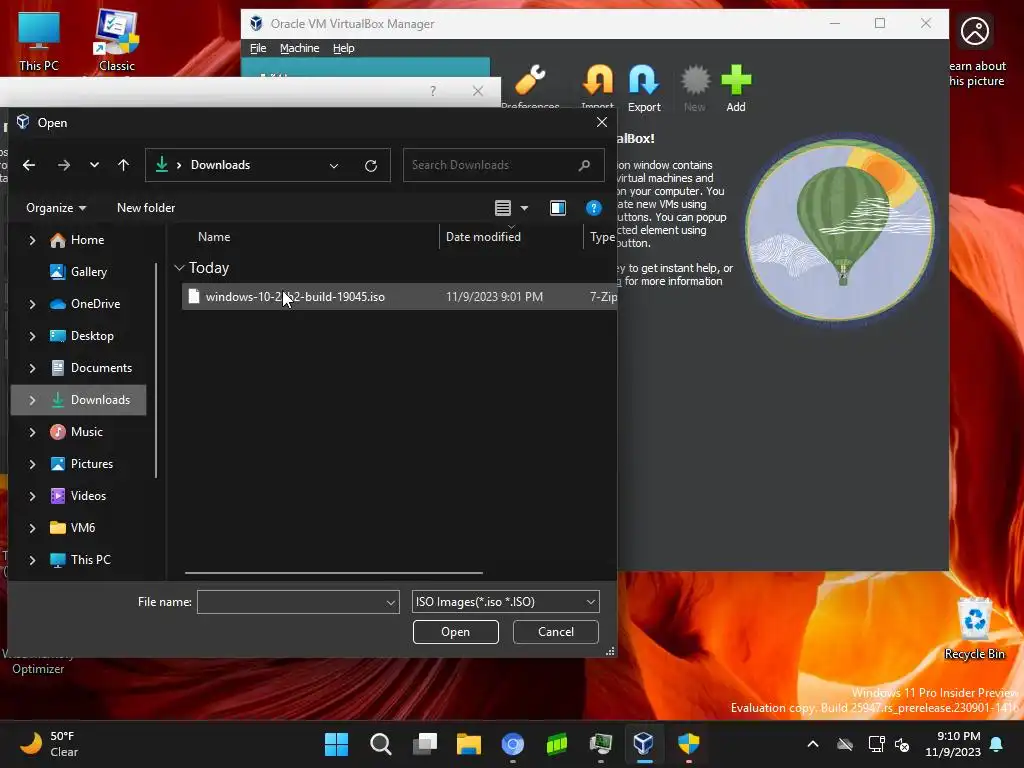Image resolution: width=1024 pixels, height=768 pixels.
Task: Show hidden tray icons chevron
Action: (813, 744)
